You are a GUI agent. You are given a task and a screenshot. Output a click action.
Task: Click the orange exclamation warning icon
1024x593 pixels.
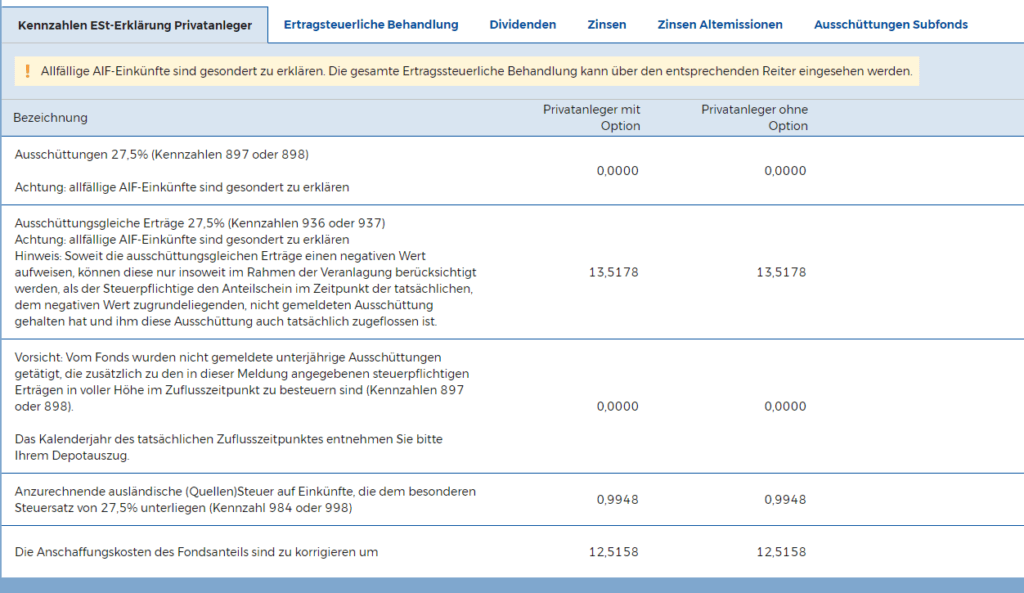coord(27,72)
